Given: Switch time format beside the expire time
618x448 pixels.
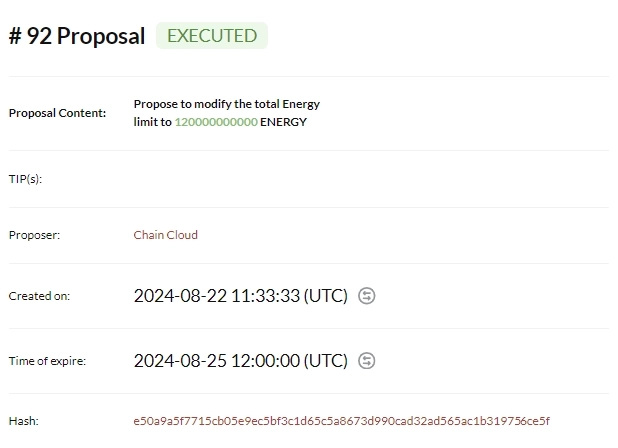Looking at the screenshot, I should click(x=367, y=361).
